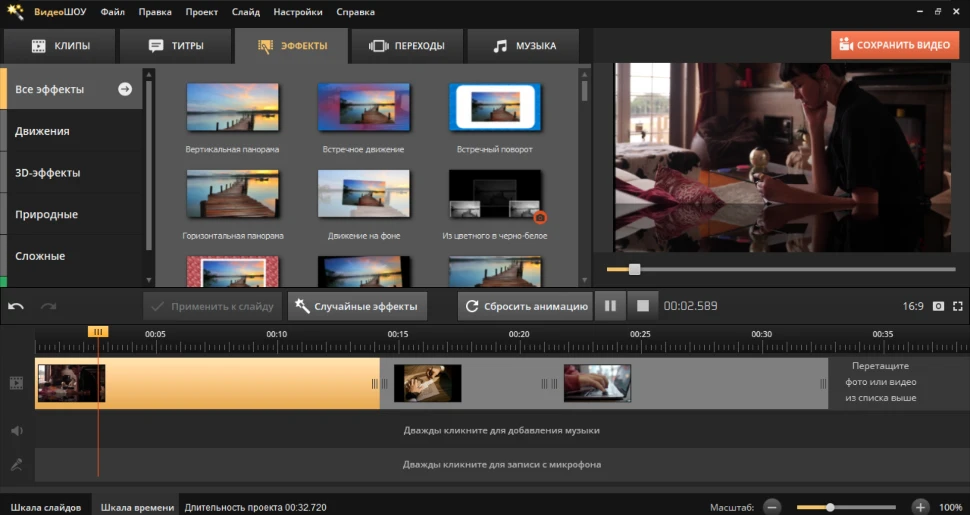Image resolution: width=970 pixels, height=515 pixels.
Task: Switch to Шкала слайдов view
Action: coord(46,507)
